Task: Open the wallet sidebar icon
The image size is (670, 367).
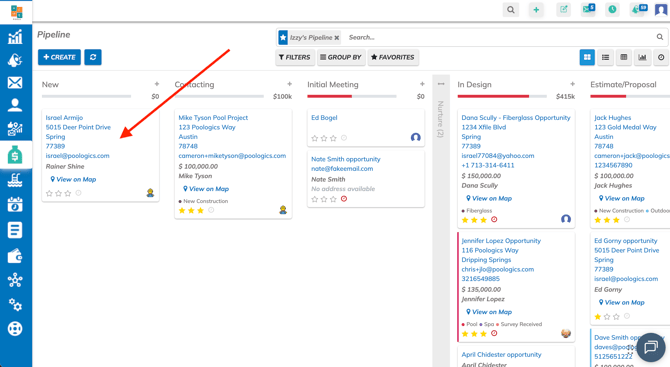Action: click(x=15, y=255)
